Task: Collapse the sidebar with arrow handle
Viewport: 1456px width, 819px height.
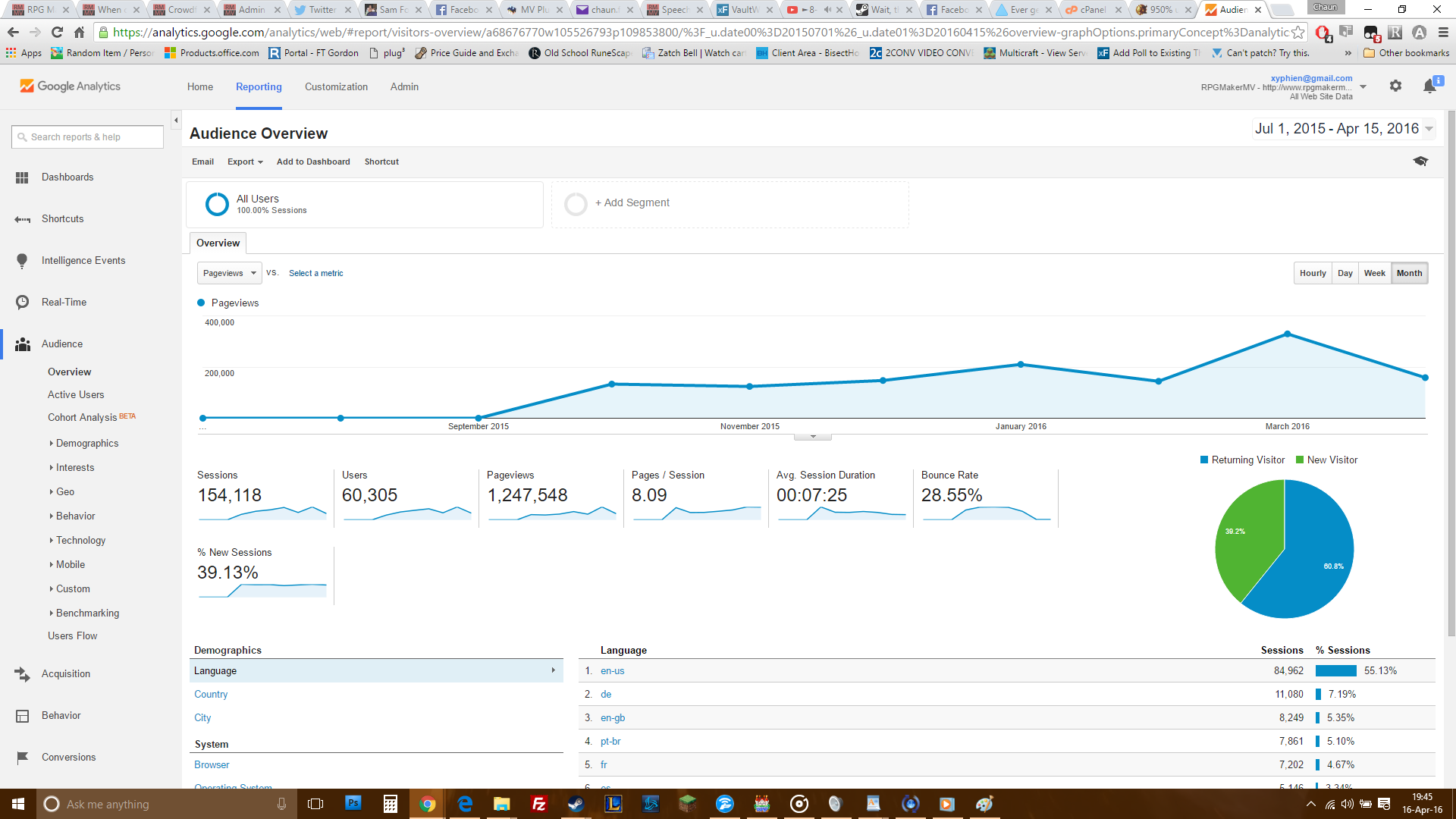Action: point(176,121)
